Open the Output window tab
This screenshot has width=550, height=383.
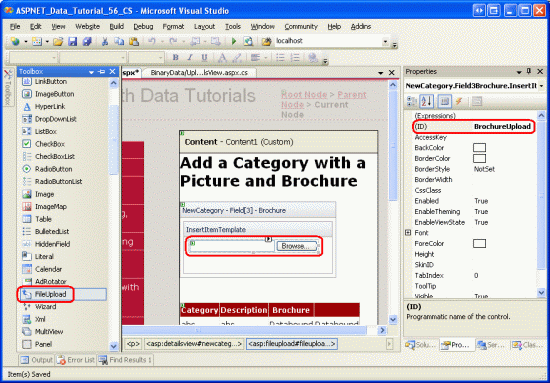[37, 360]
